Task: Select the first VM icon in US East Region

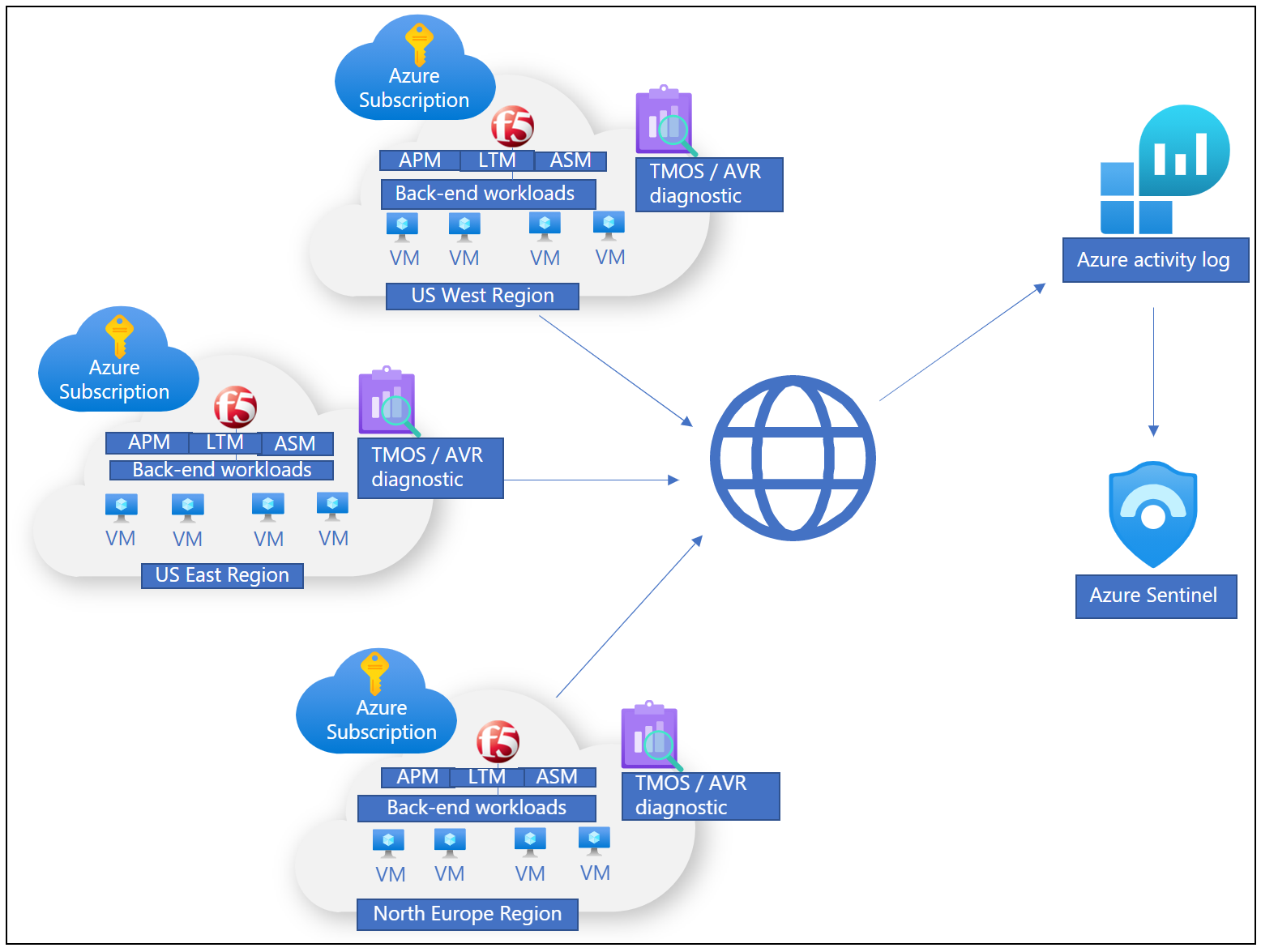Action: 122,508
